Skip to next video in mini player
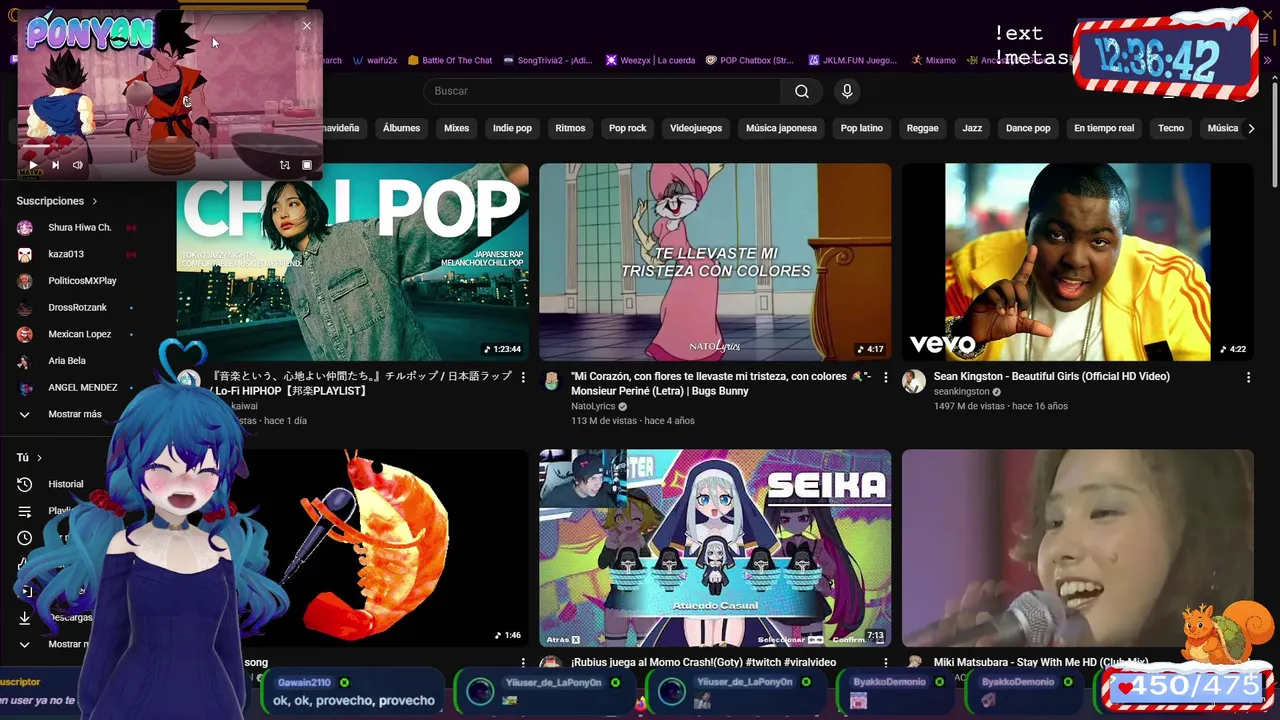The width and height of the screenshot is (1280, 720). pos(55,165)
